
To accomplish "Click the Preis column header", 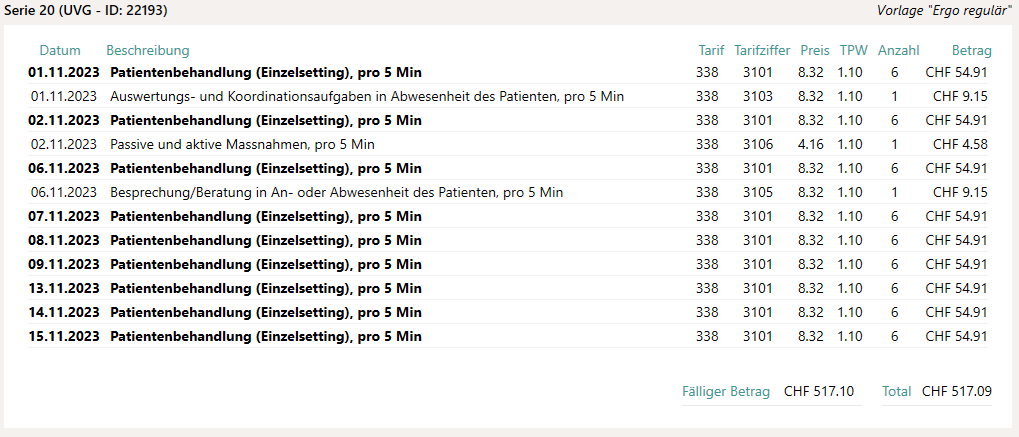I will (x=815, y=51).
